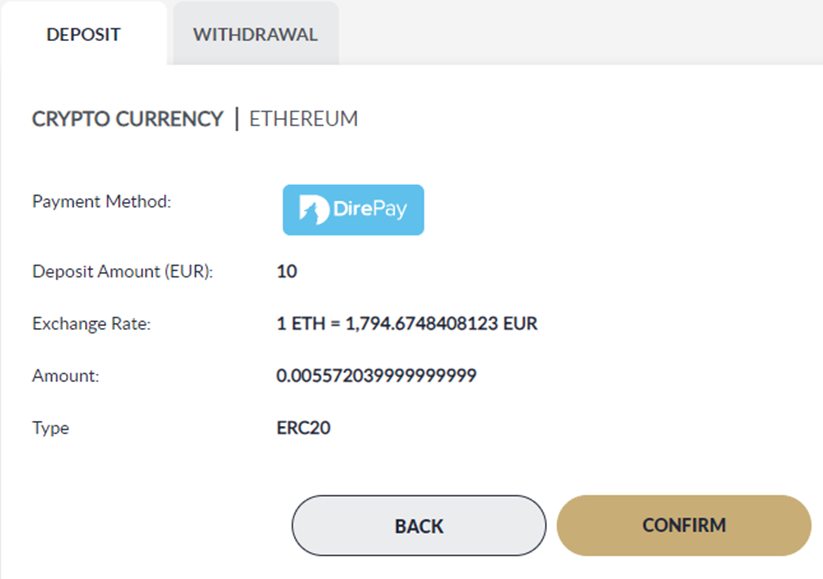
Task: Click the '1 ETH' text in exchange rate
Action: point(301,323)
